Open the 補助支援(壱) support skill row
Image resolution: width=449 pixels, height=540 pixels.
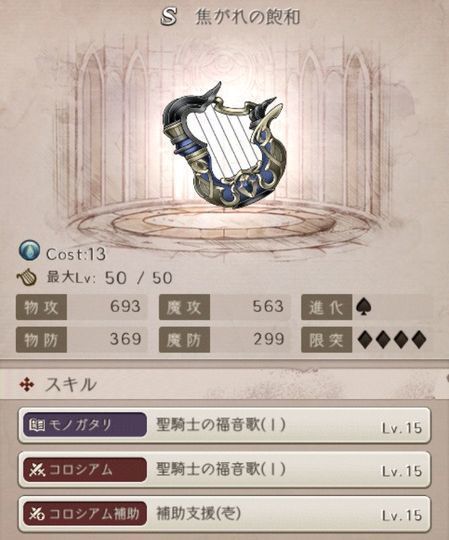coord(224,513)
